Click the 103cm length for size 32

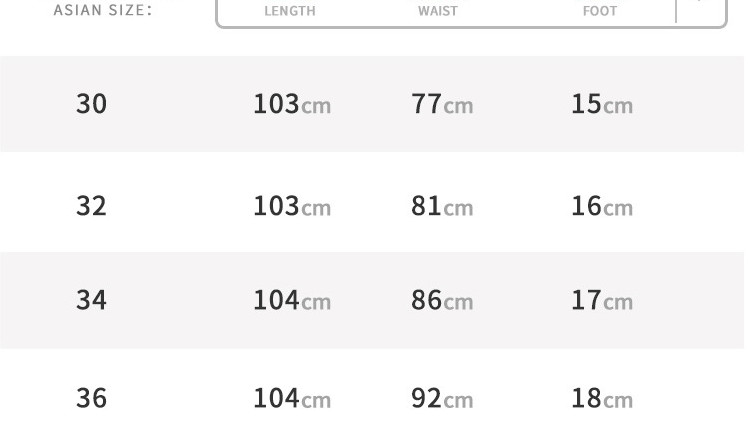[x=291, y=206]
